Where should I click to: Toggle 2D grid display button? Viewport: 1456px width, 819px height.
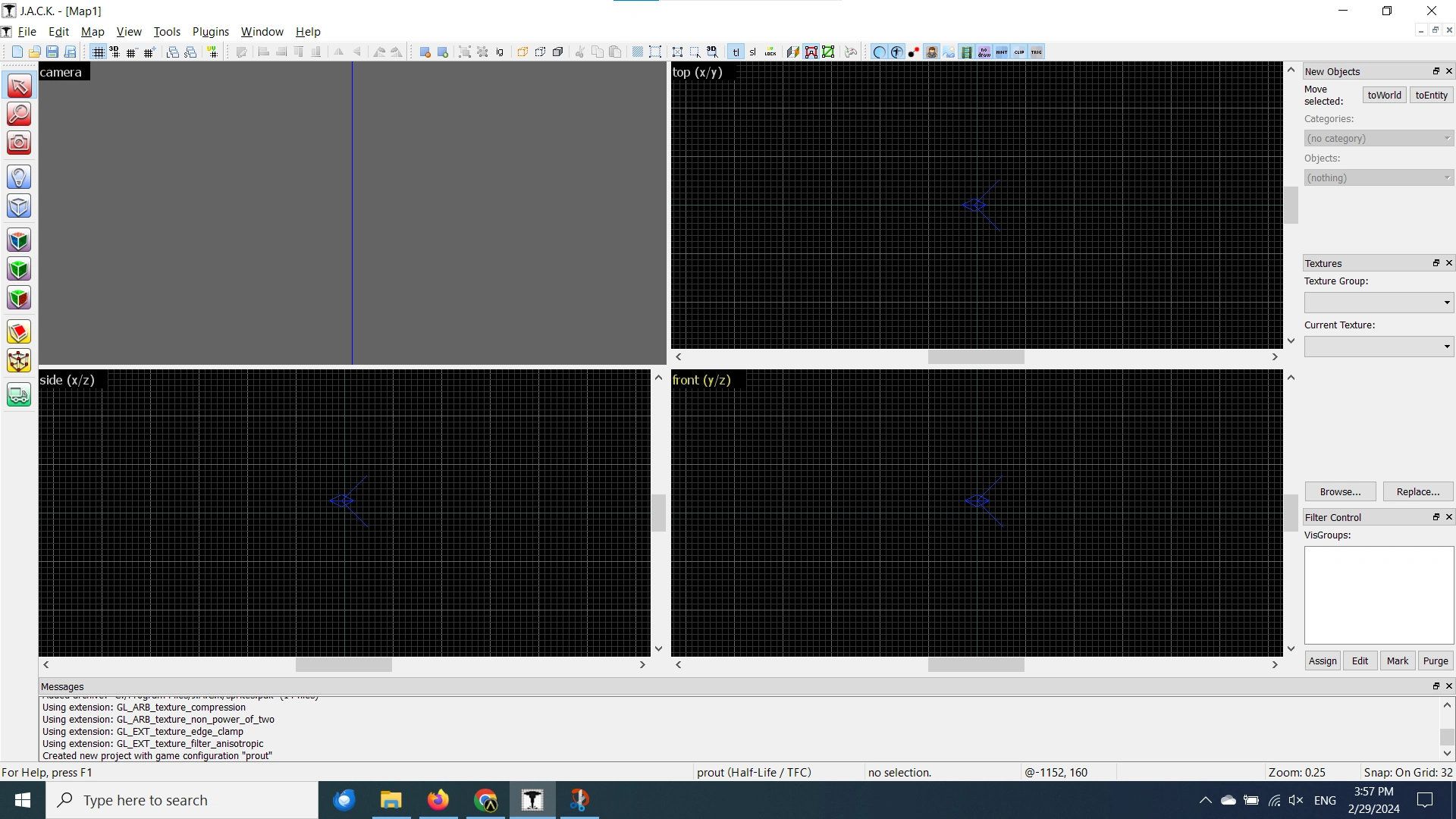tap(98, 52)
